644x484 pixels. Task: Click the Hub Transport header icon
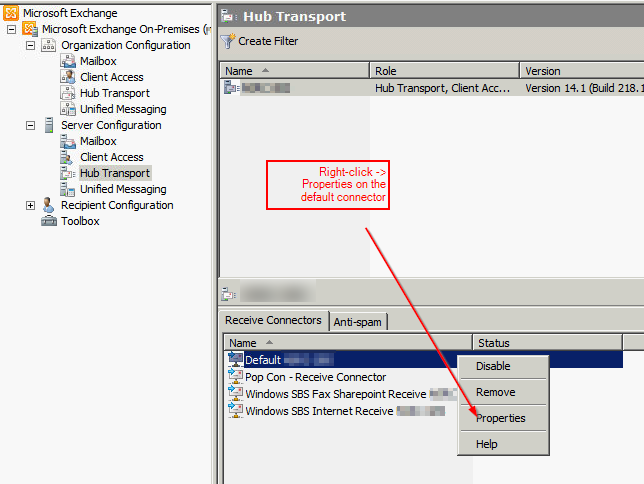coord(229,16)
